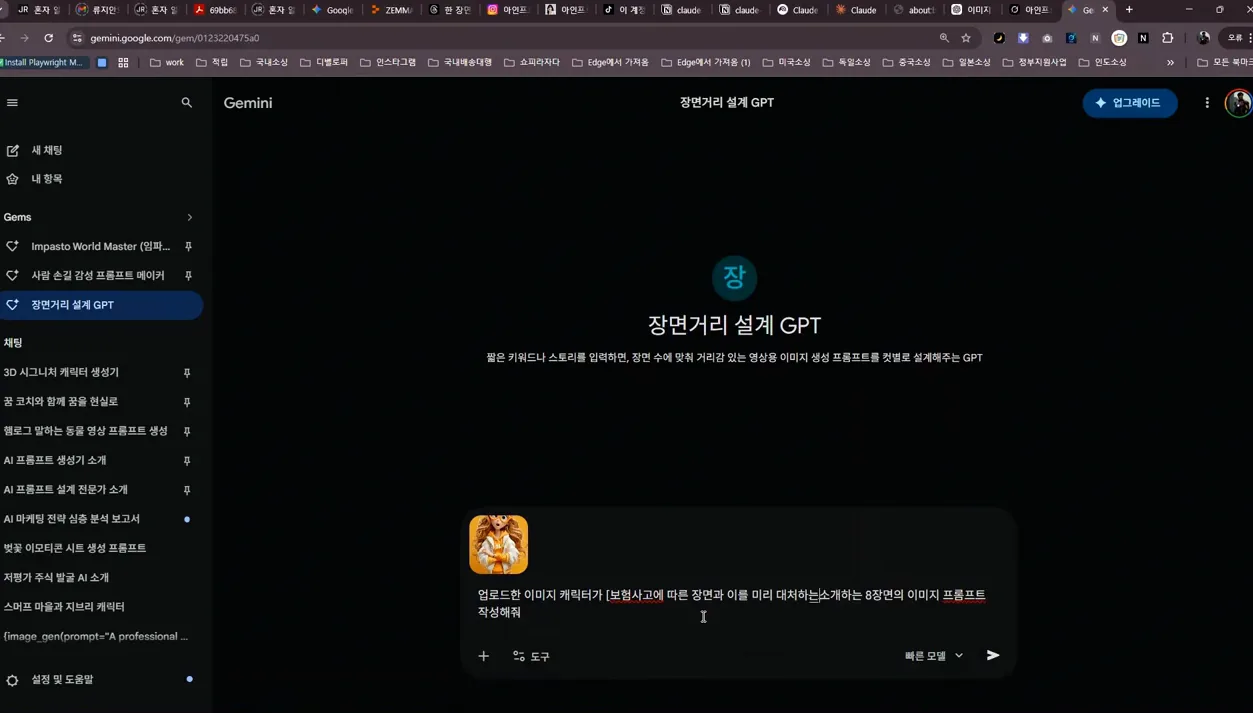Open the 미국소싱 bookmarks folder
Screen dimensions: 1253x713
[786, 62]
